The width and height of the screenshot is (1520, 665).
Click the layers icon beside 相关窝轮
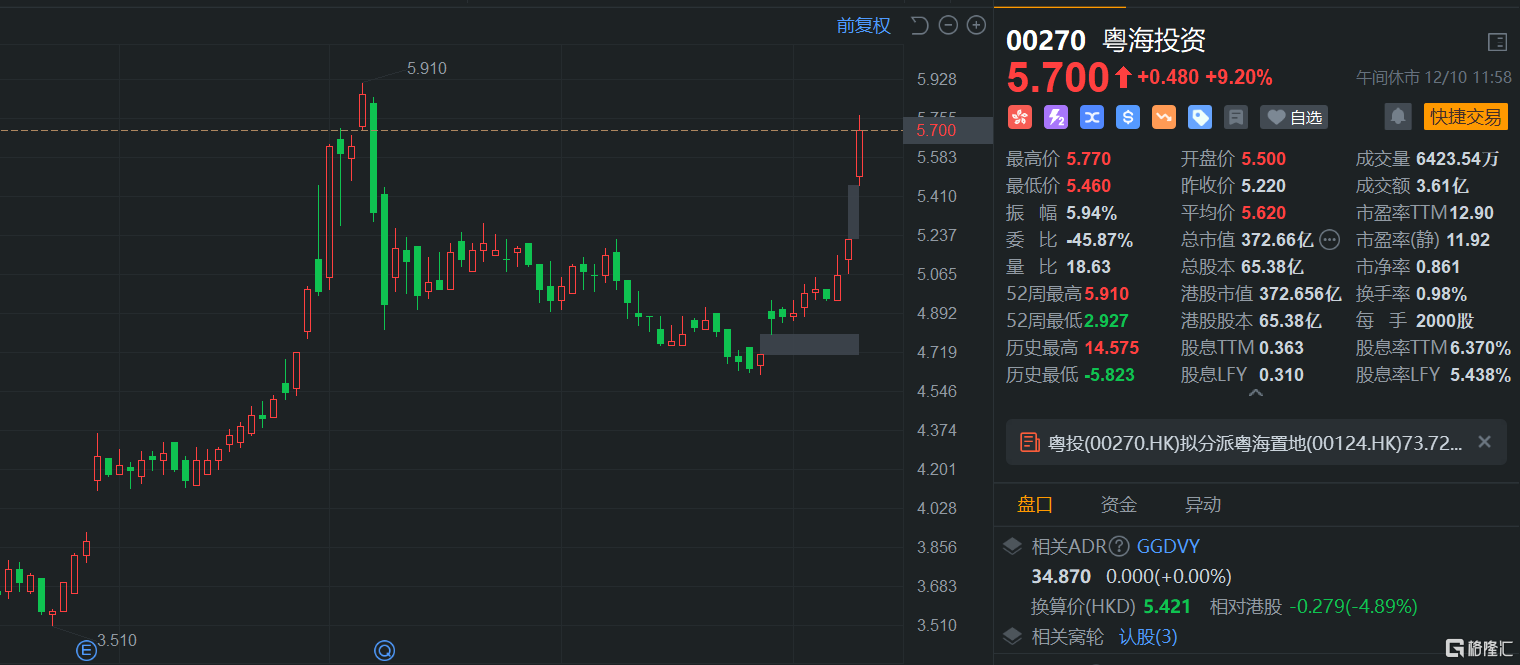pos(1013,636)
